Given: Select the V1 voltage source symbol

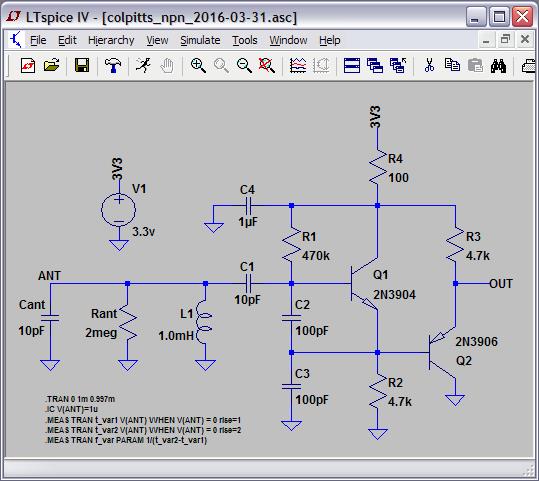Looking at the screenshot, I should click(x=119, y=209).
